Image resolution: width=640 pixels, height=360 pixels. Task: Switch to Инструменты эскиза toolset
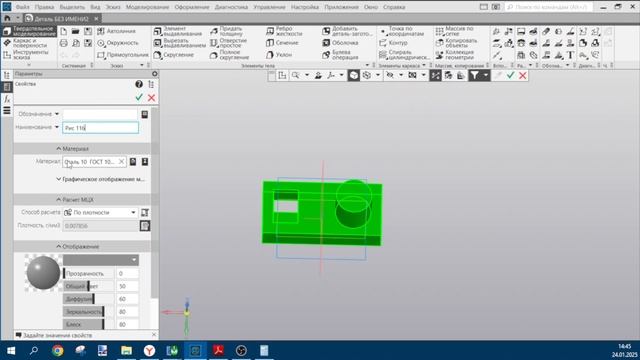(26, 55)
